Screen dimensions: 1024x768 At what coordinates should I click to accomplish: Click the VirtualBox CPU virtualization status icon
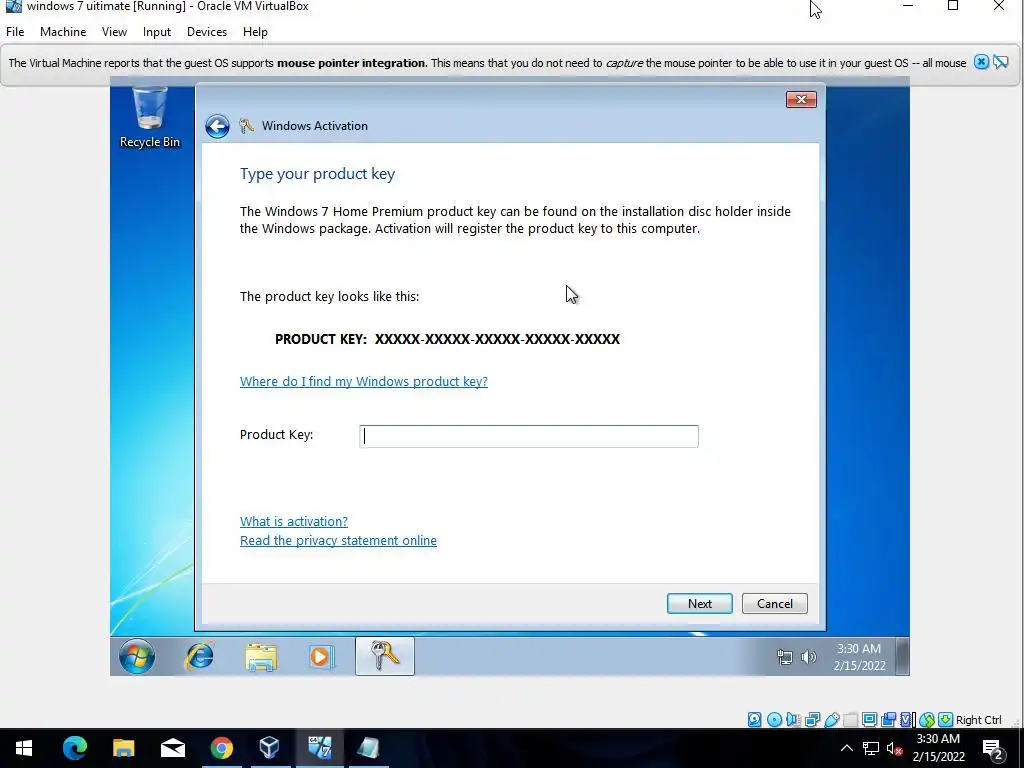coord(906,720)
